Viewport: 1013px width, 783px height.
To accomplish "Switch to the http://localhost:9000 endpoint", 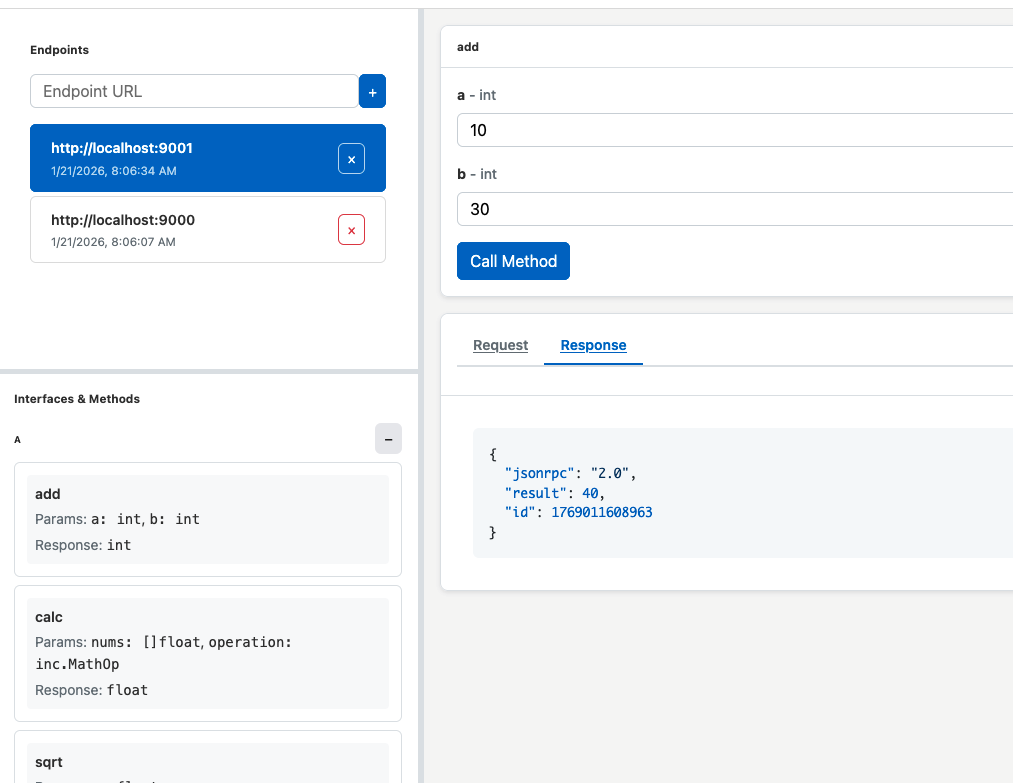I will 180,229.
